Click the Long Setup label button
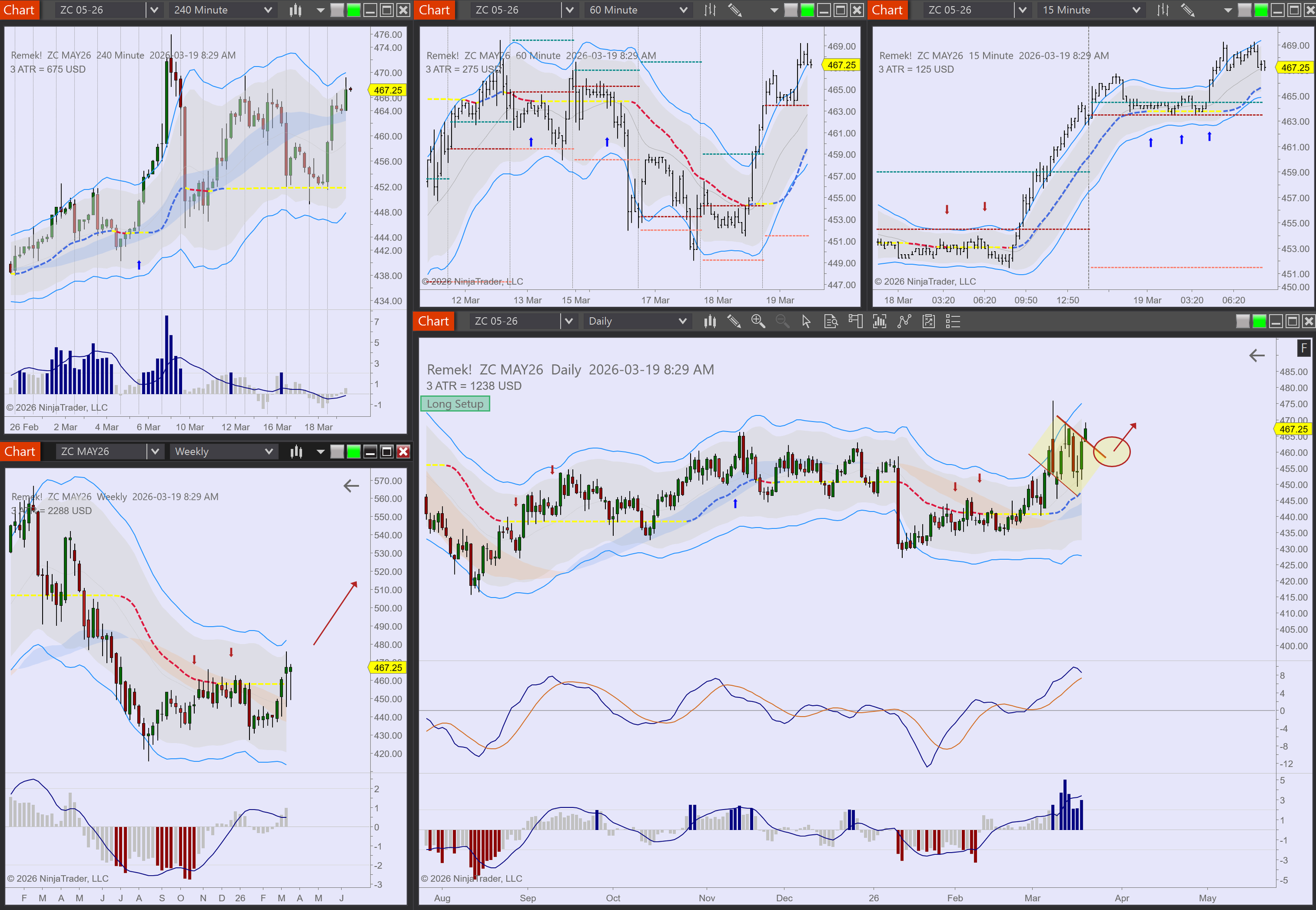Image resolution: width=1316 pixels, height=910 pixels. point(455,404)
